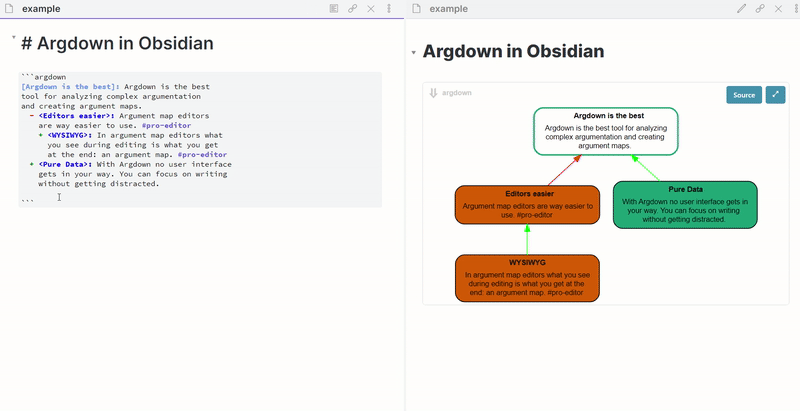Close the right example pane
800x411 pixels.
coord(779,9)
